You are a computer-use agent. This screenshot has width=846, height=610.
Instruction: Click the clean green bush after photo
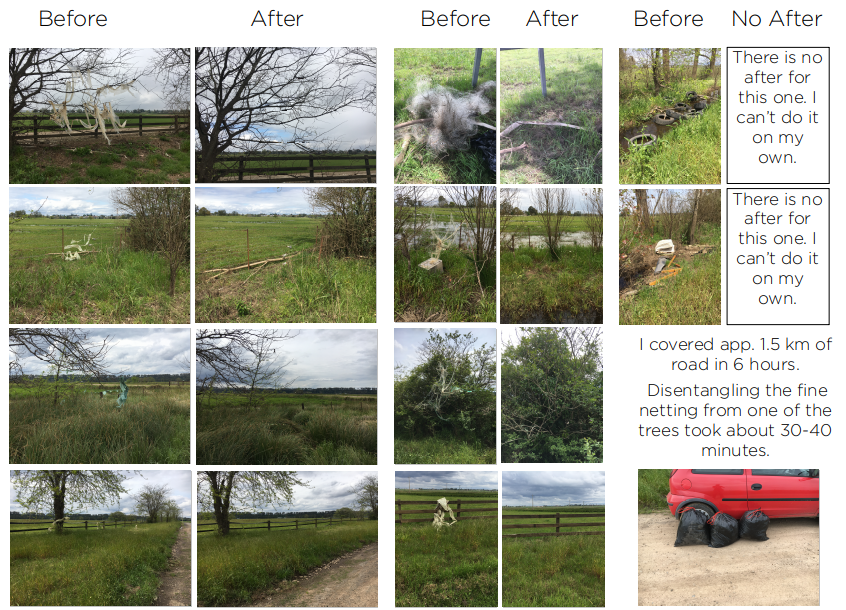551,395
